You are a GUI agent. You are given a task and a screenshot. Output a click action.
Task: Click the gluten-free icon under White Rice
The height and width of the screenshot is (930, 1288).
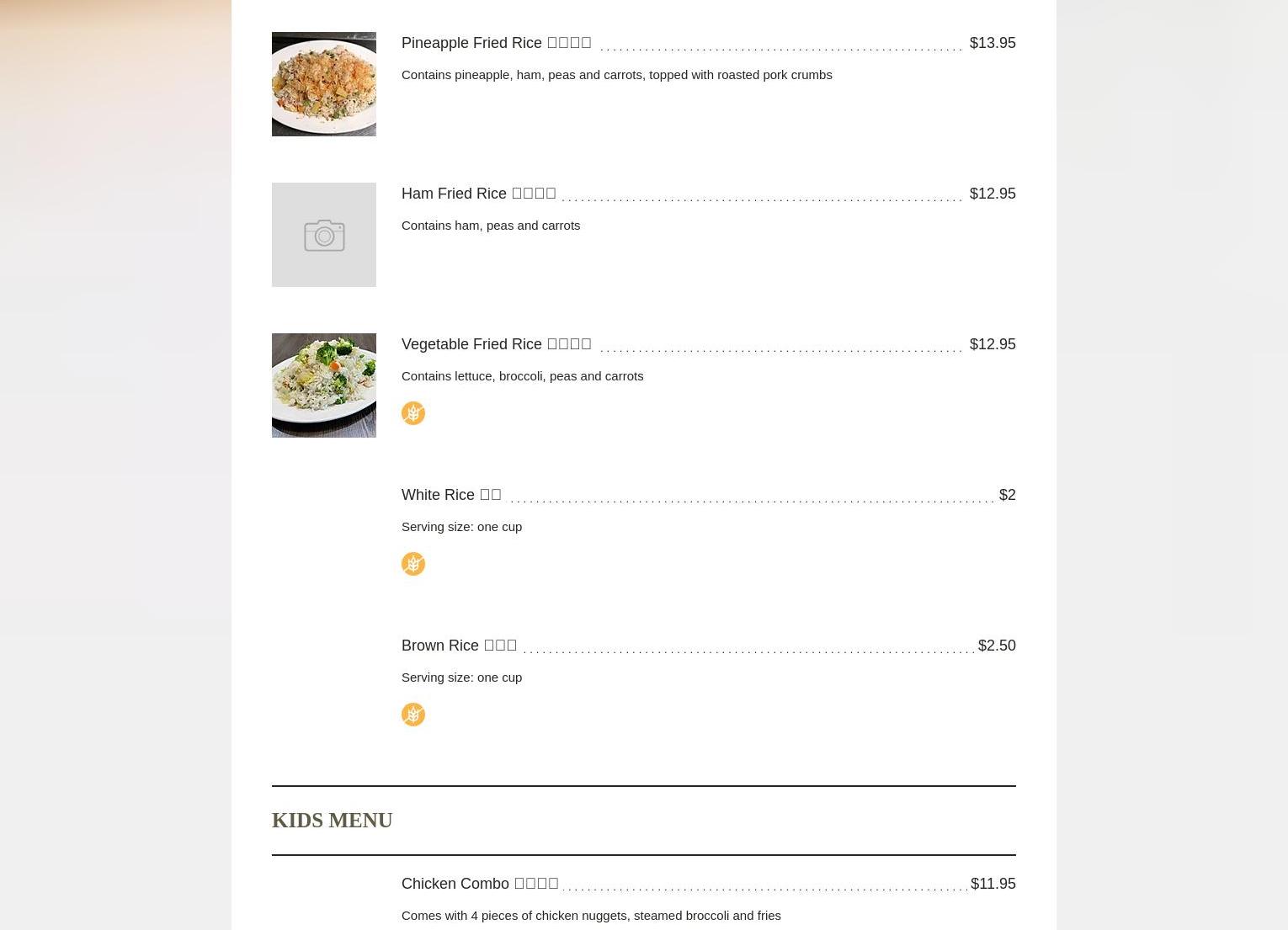[412, 564]
